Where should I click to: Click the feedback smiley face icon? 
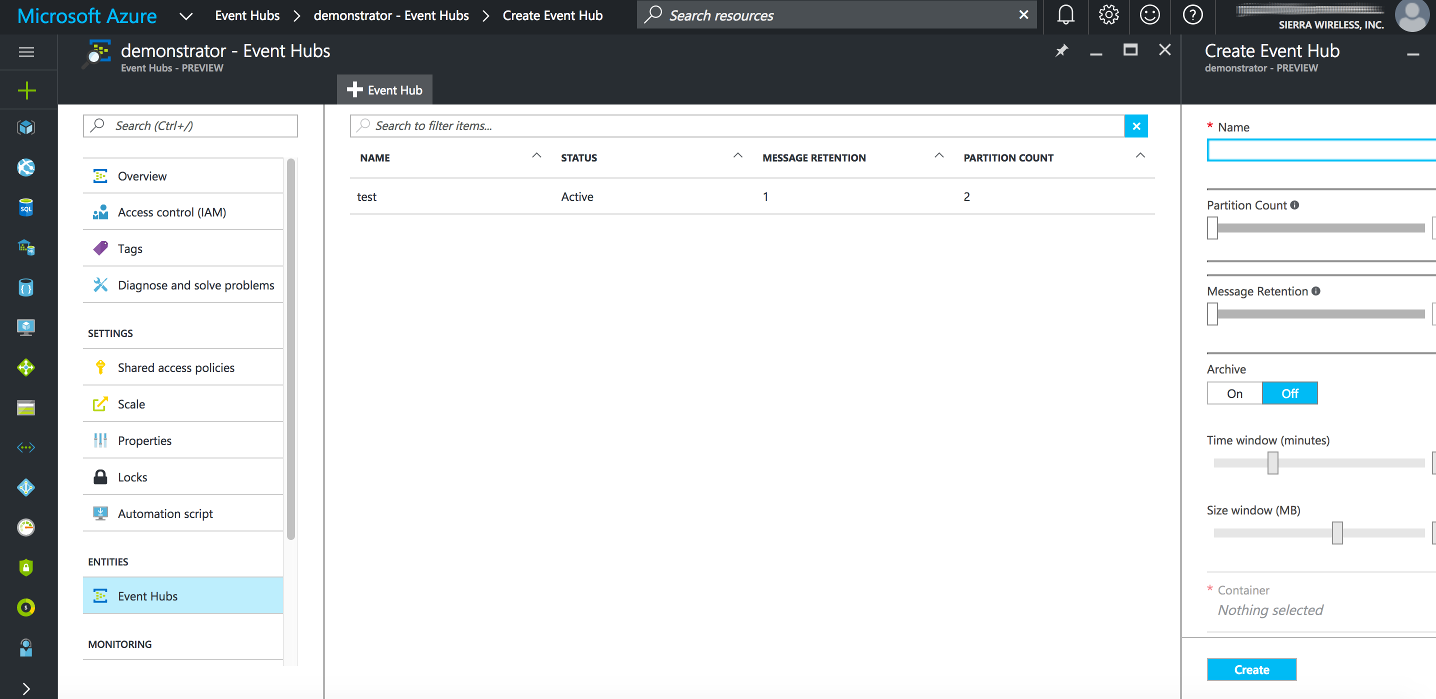(1150, 15)
